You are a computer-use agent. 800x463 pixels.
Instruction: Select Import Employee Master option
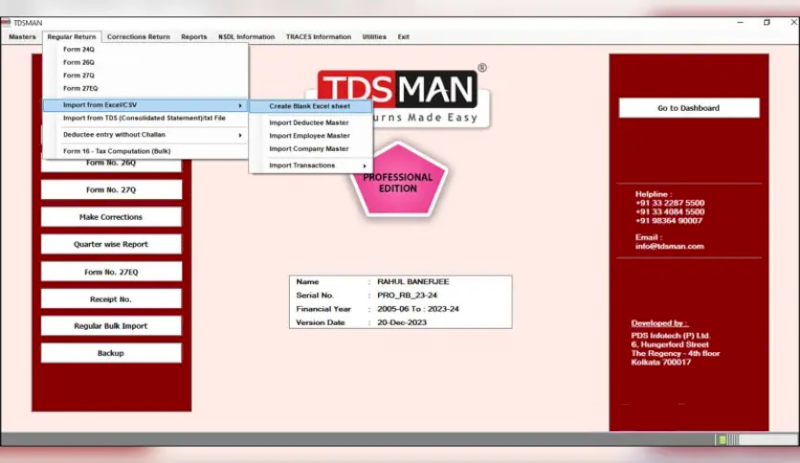point(311,136)
